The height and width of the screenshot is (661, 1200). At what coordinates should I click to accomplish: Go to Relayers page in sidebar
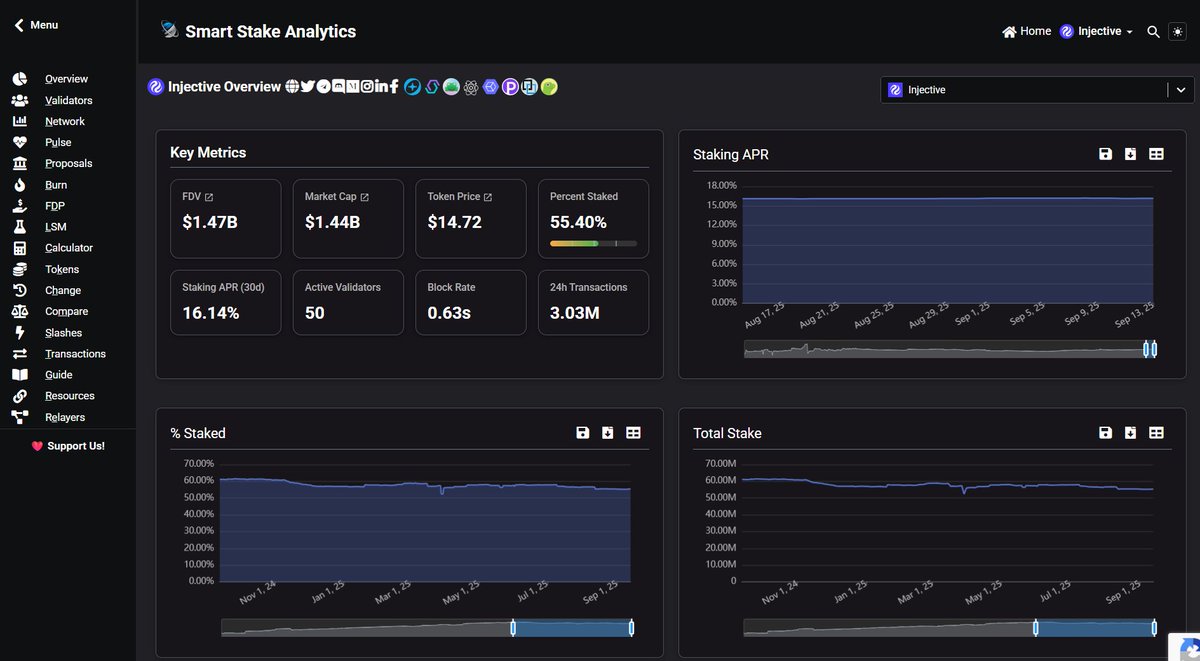pos(65,417)
